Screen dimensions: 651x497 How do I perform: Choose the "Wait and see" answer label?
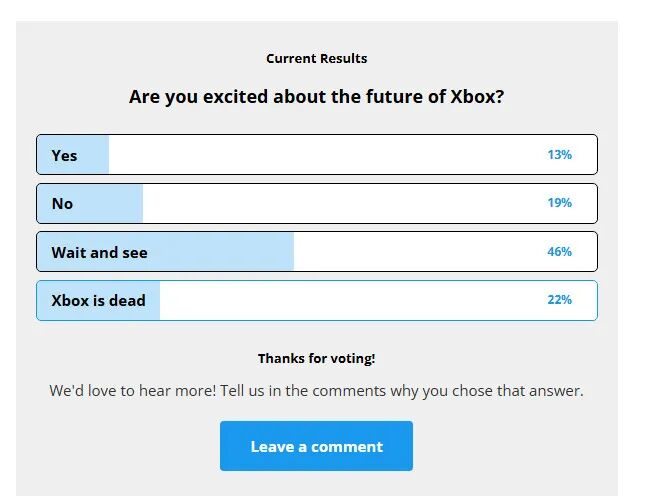99,252
